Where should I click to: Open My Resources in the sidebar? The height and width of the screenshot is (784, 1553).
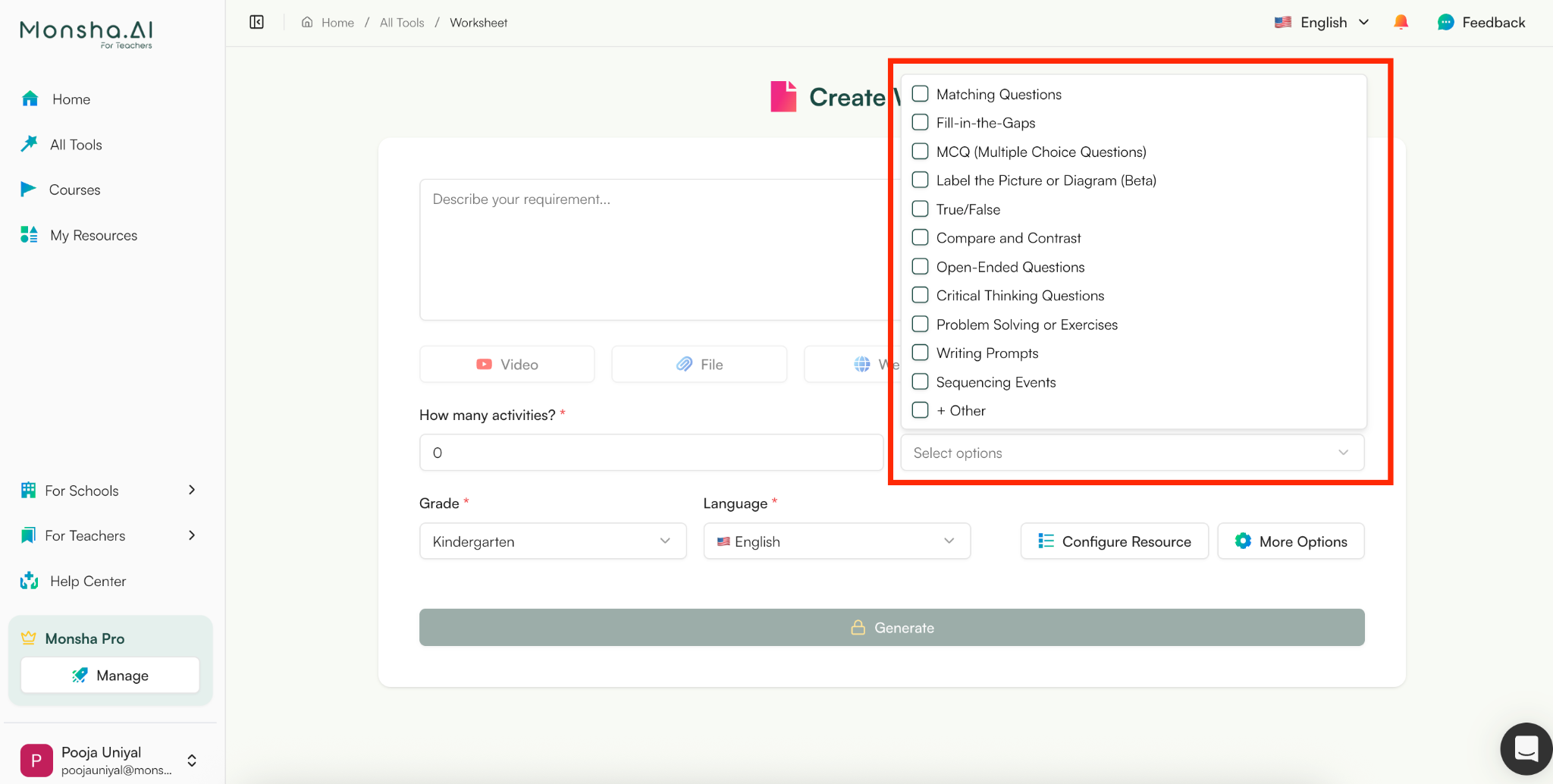[x=94, y=235]
